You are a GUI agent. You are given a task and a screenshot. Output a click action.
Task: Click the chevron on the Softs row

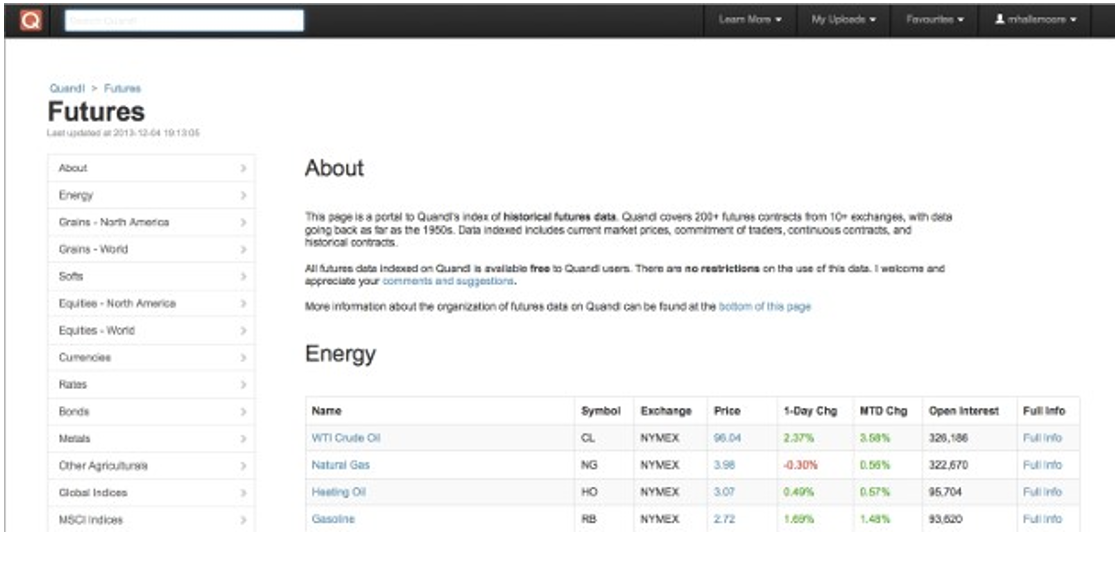point(243,277)
